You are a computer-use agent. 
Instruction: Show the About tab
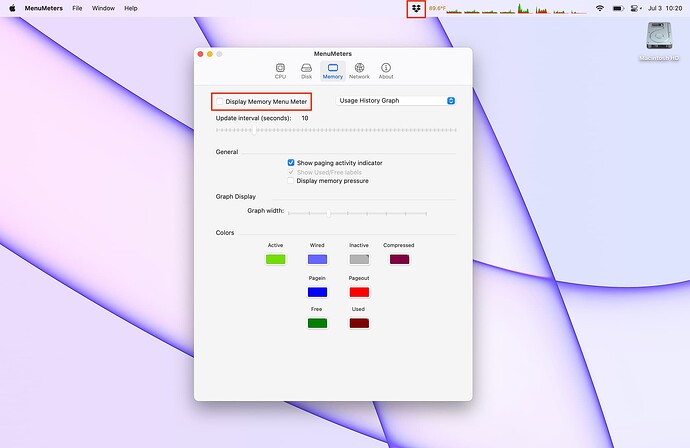386,71
